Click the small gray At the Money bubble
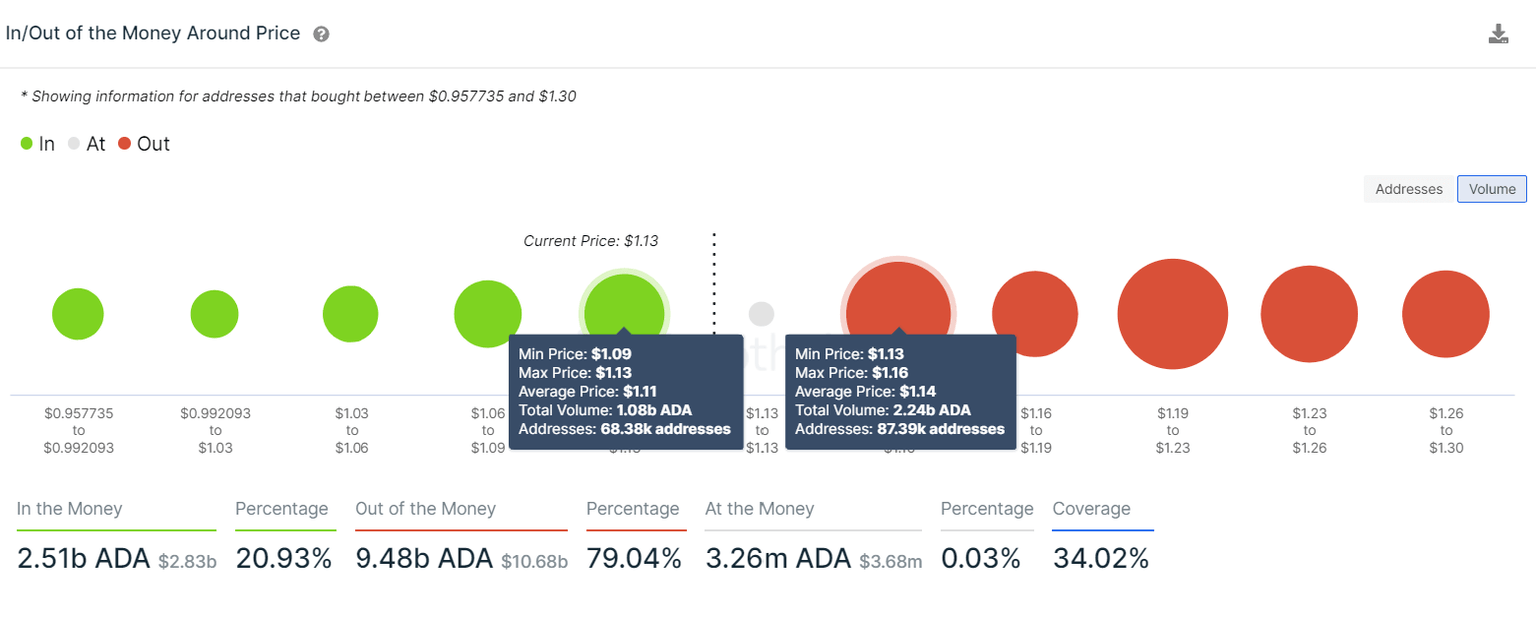1536x619 pixels. (761, 314)
